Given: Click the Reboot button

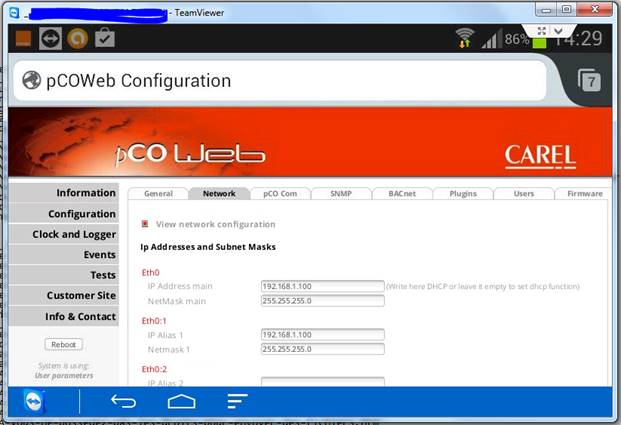Looking at the screenshot, I should pyautogui.click(x=64, y=345).
